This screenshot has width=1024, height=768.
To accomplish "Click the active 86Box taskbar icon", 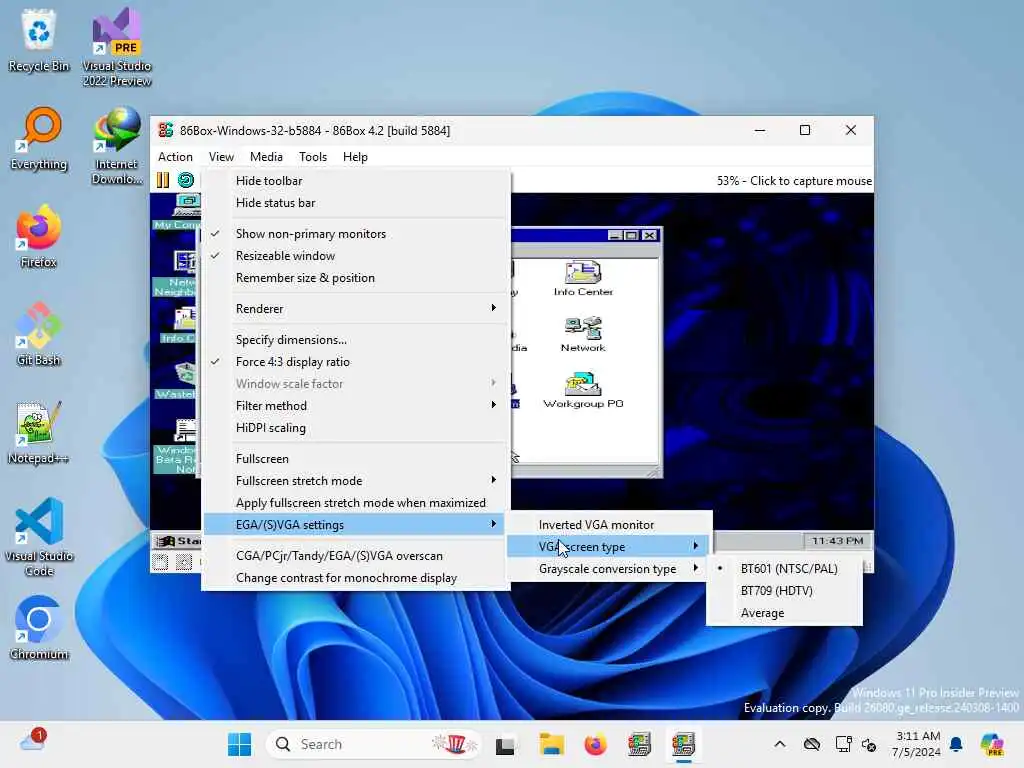I will click(x=683, y=744).
